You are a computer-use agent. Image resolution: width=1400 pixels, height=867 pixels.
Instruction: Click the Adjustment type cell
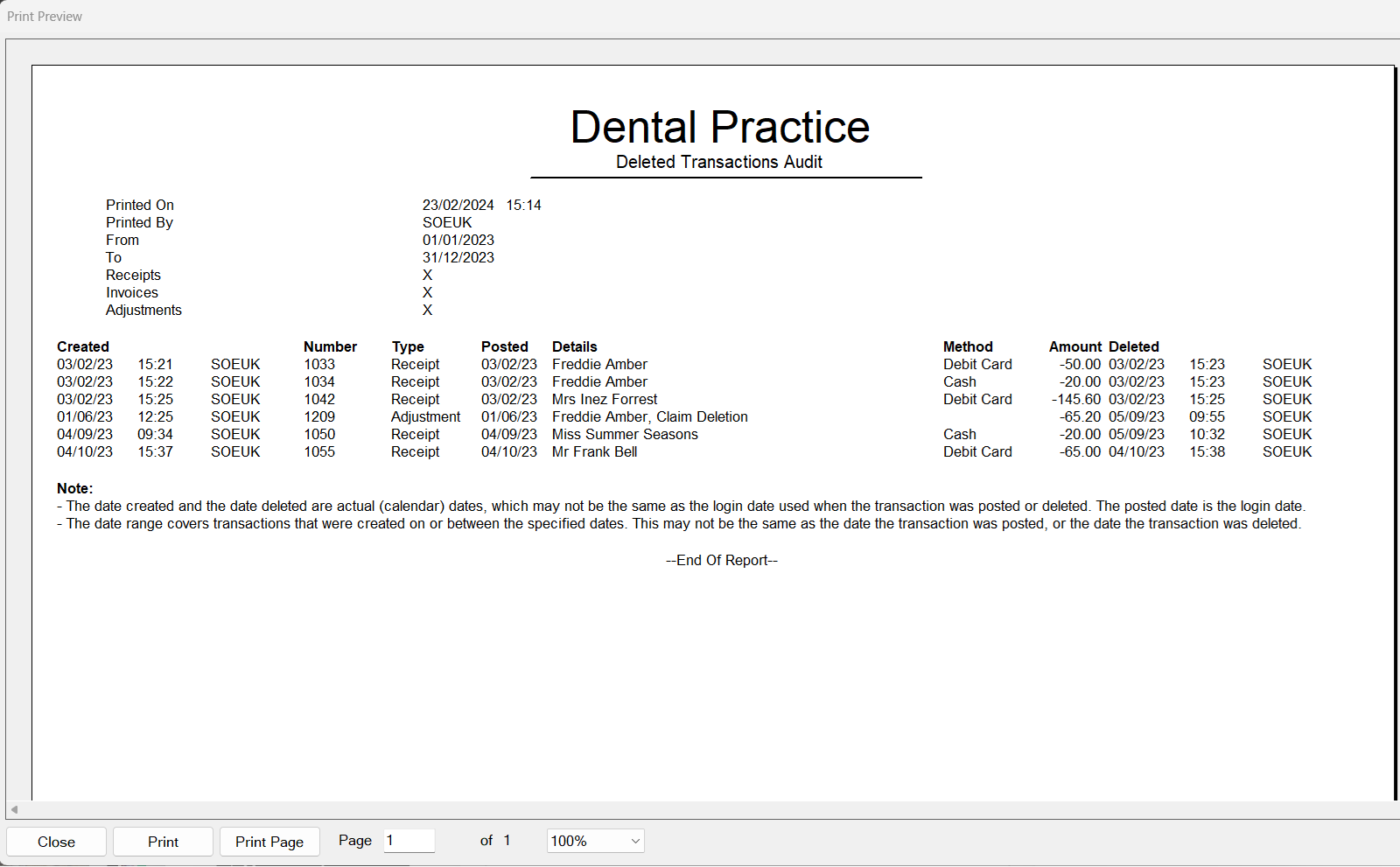point(425,416)
